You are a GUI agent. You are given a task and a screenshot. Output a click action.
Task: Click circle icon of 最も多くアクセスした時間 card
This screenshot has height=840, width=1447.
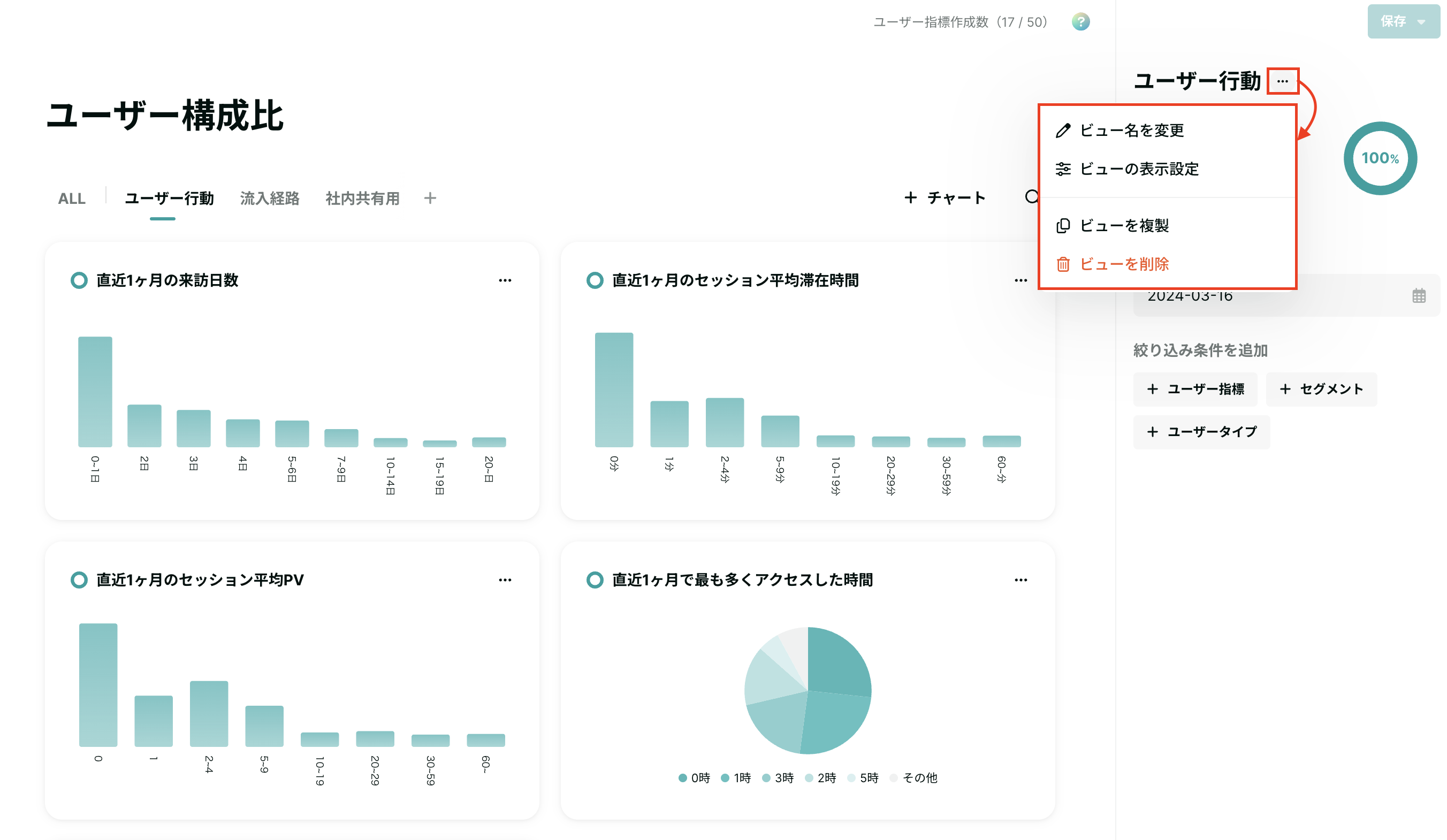coord(595,580)
